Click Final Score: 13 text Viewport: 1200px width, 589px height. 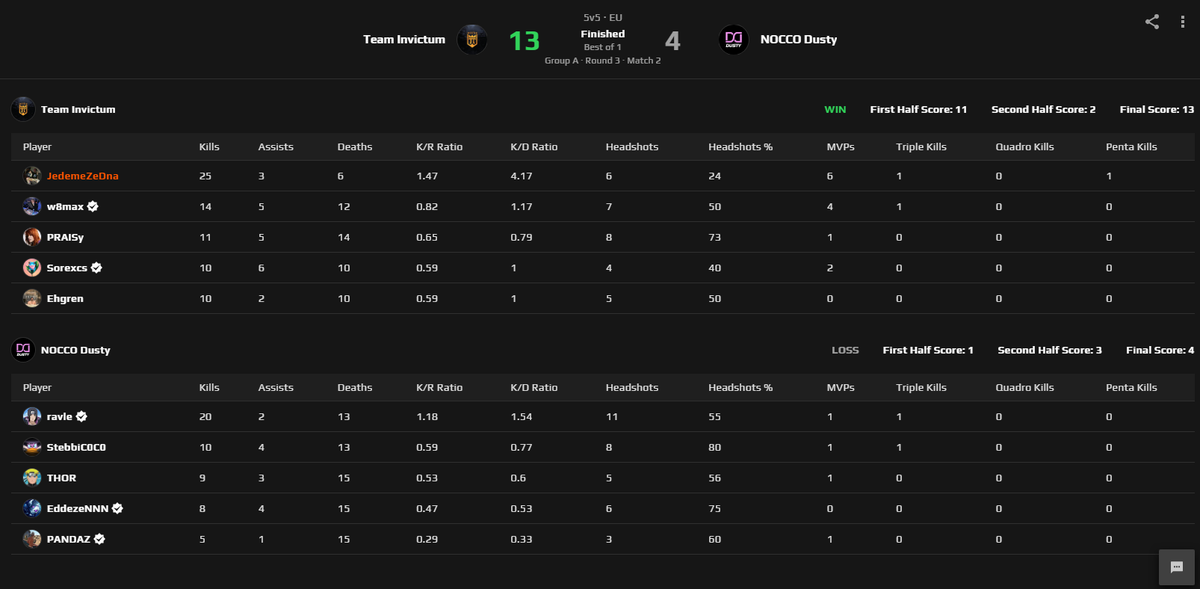(x=1157, y=109)
